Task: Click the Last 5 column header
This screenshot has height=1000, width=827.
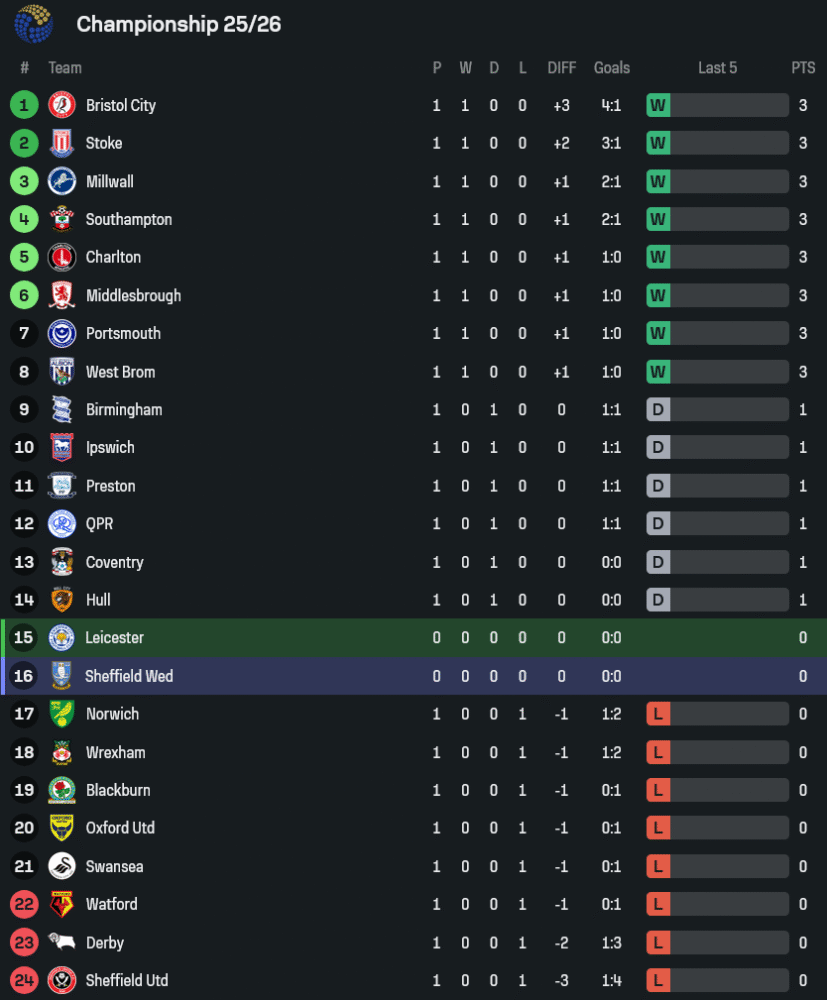Action: pos(717,68)
